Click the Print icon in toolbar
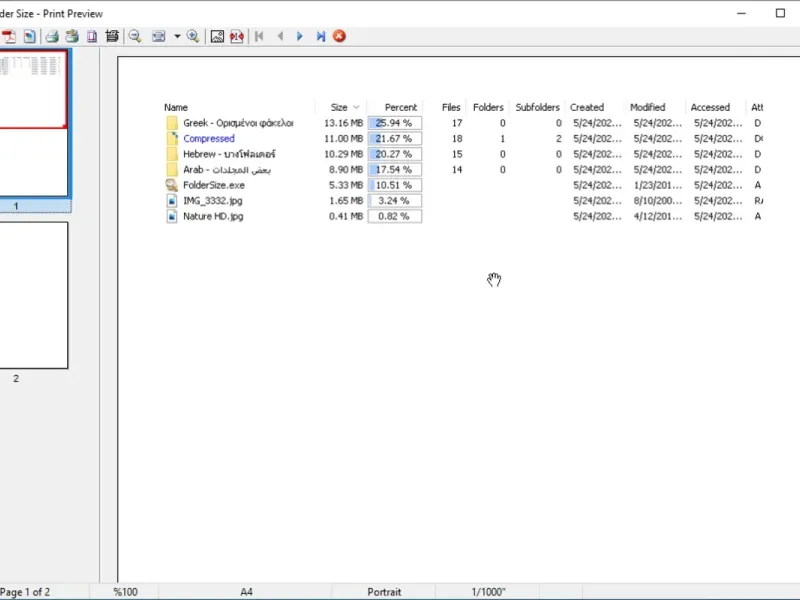Image resolution: width=800 pixels, height=600 pixels. (x=51, y=36)
